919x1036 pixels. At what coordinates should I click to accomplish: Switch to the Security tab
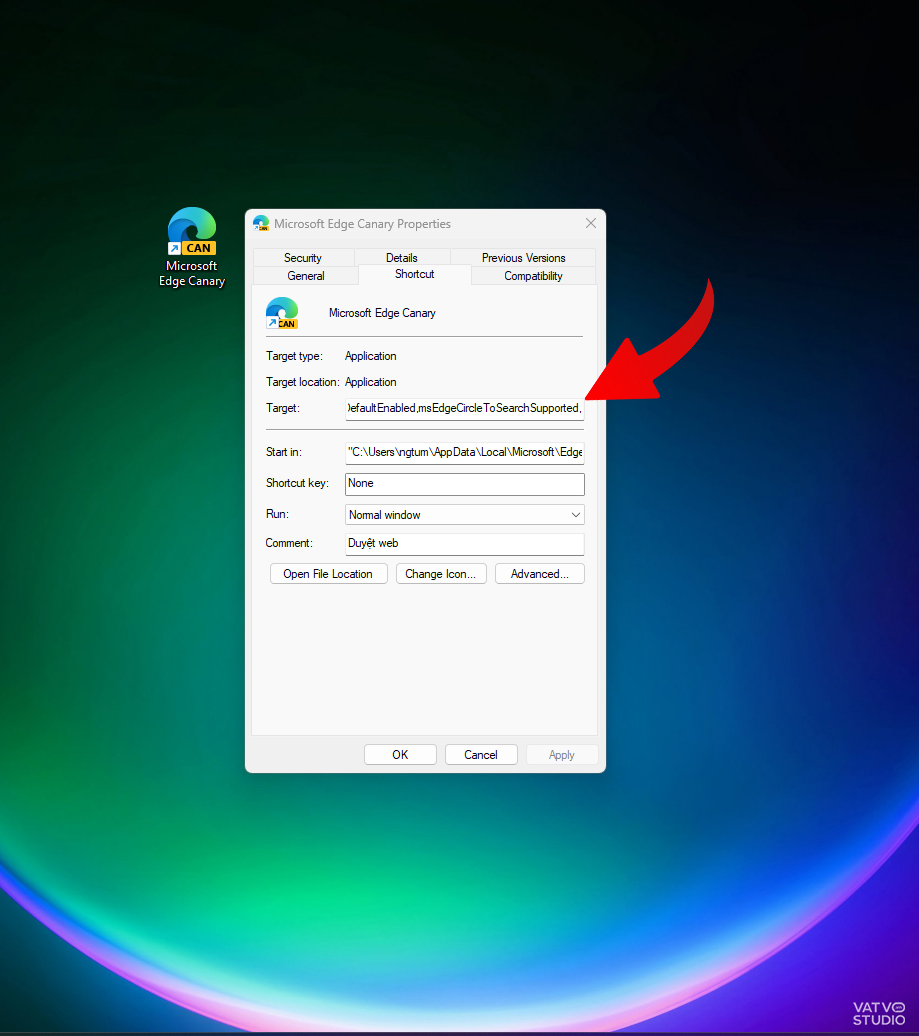click(x=303, y=258)
